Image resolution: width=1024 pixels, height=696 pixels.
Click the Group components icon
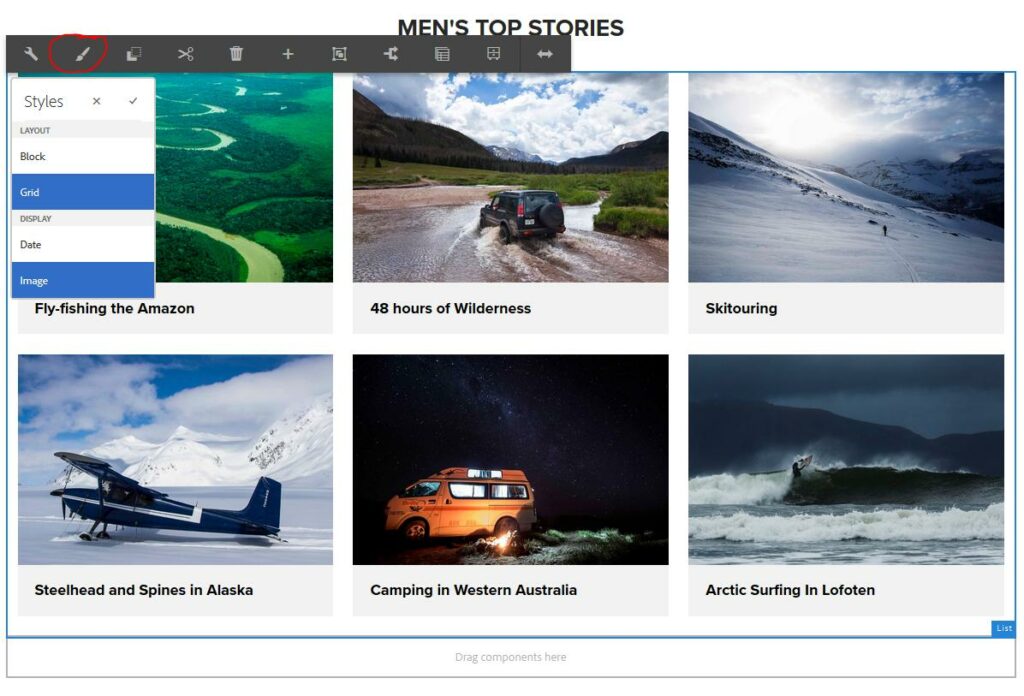(339, 54)
